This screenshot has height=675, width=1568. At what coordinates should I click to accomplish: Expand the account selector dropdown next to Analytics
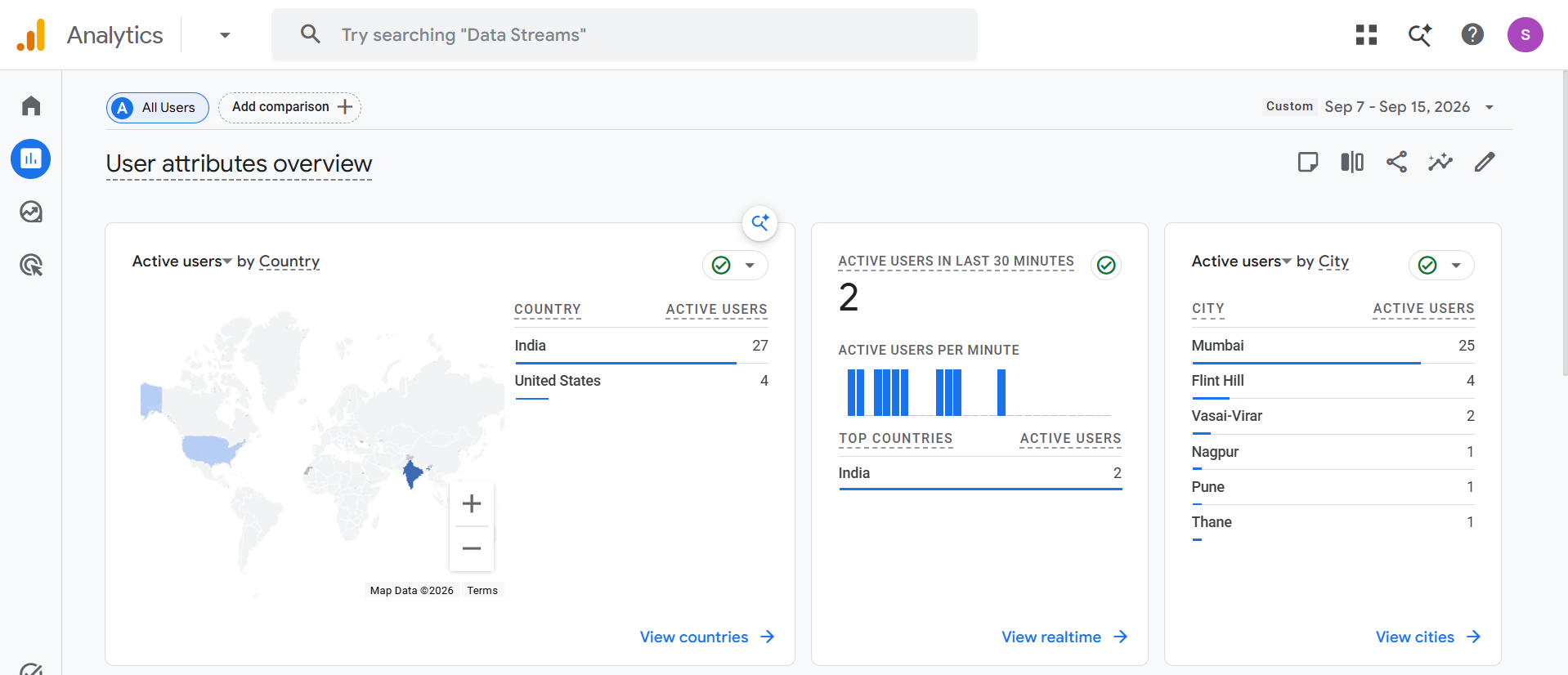coord(225,35)
